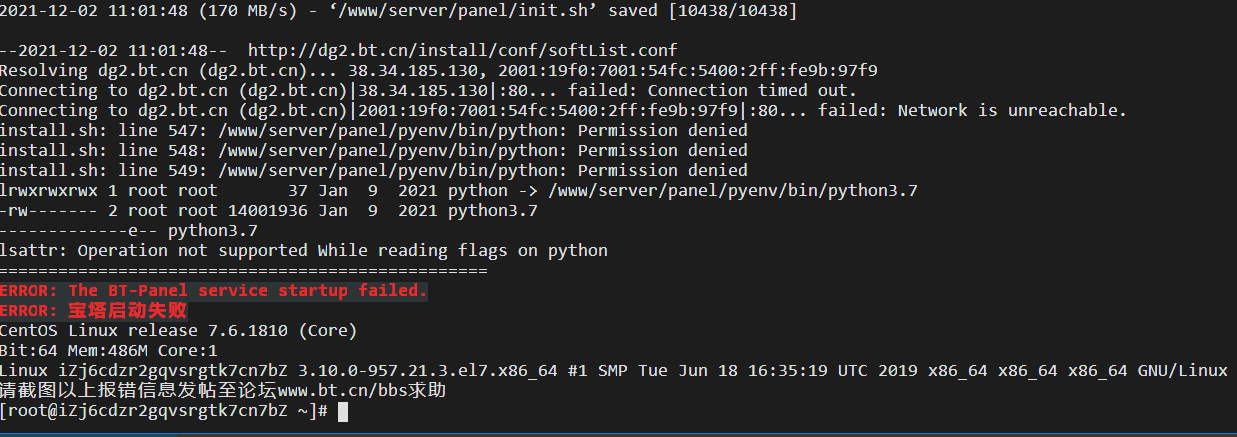Select the red Chinese error '宝塔启动失败'

tap(128, 310)
